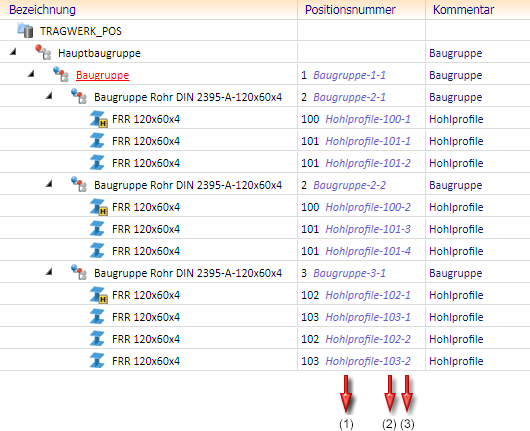Collapse the red Baugruppe node
Screen dimensions: 530x431
click(x=31, y=74)
